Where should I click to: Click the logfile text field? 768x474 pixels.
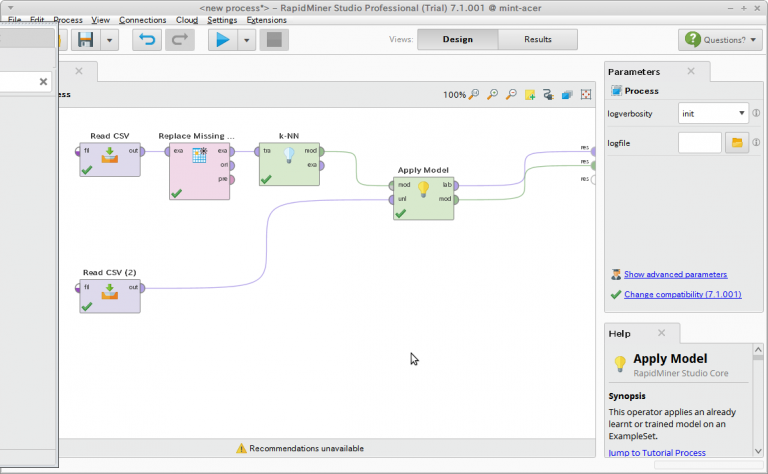point(699,143)
